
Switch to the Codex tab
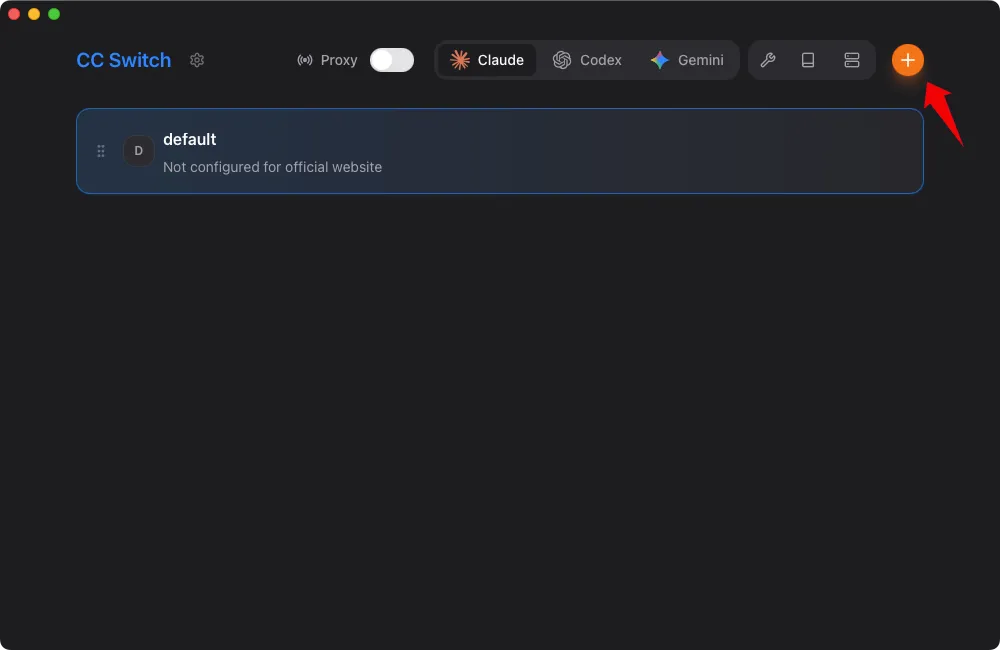[x=588, y=60]
